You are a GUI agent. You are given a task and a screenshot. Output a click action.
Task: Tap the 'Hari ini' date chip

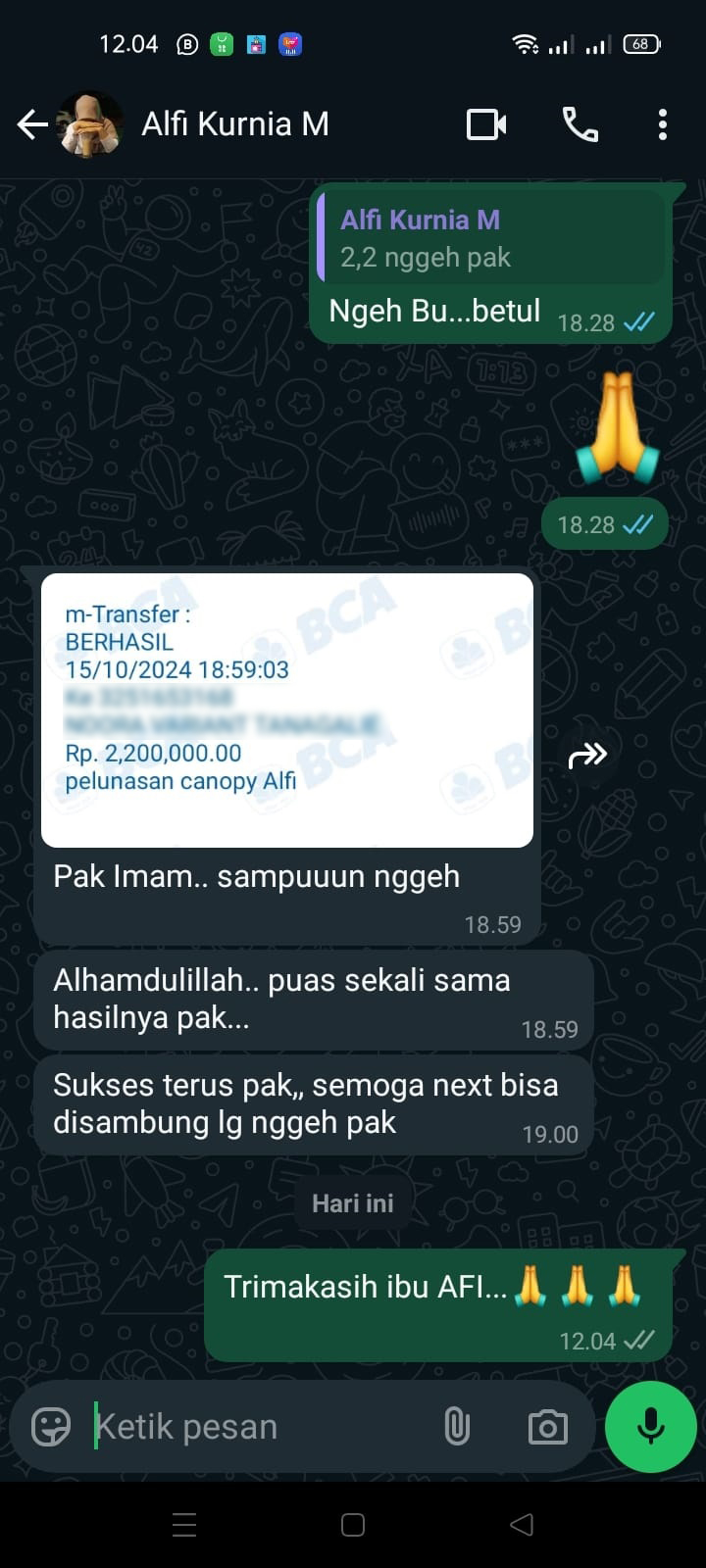pos(353,1203)
